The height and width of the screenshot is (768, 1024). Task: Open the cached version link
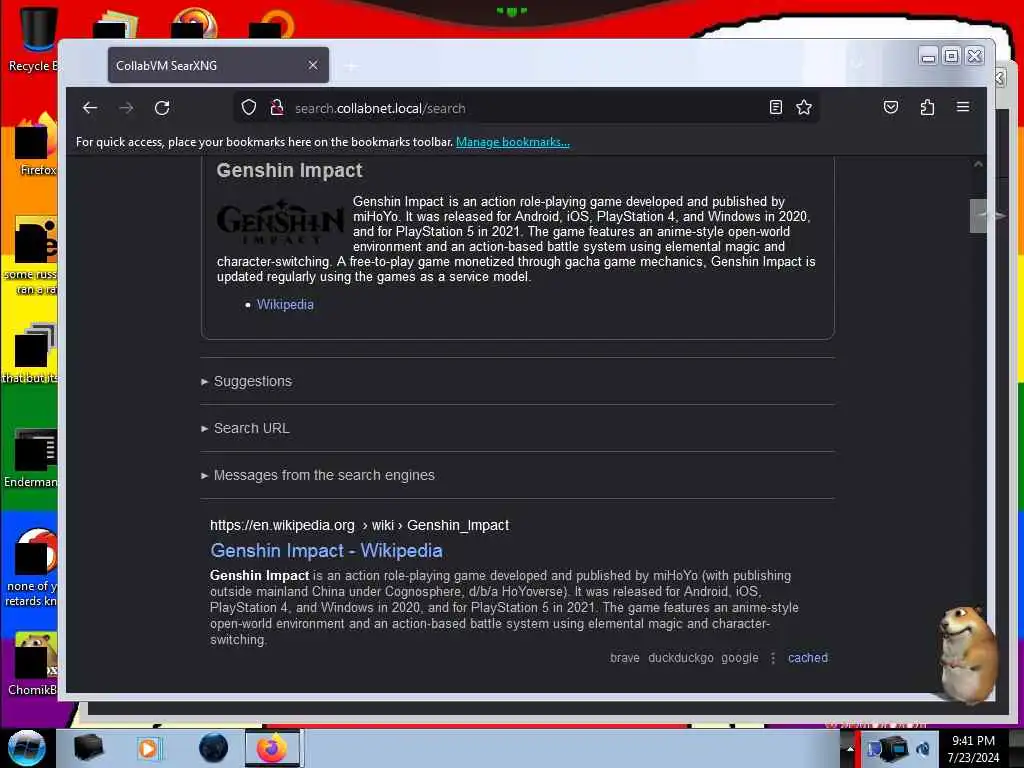coord(808,658)
